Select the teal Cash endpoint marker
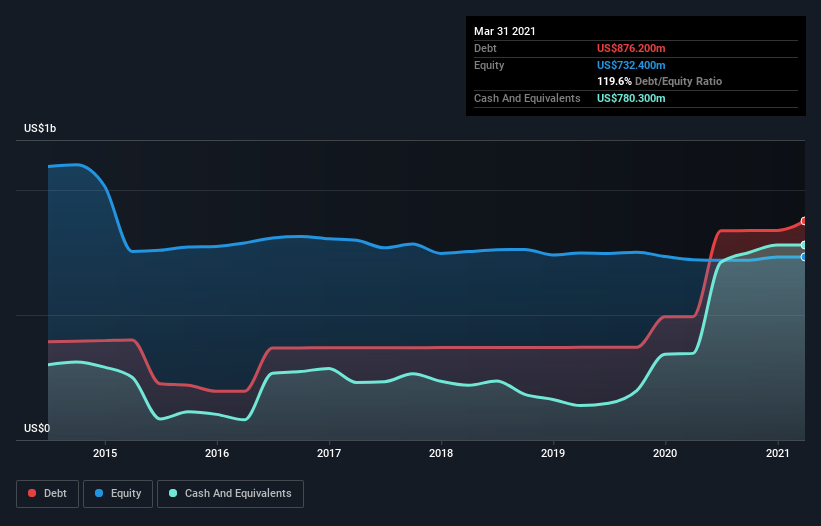Viewport: 821px width, 526px height. (804, 245)
